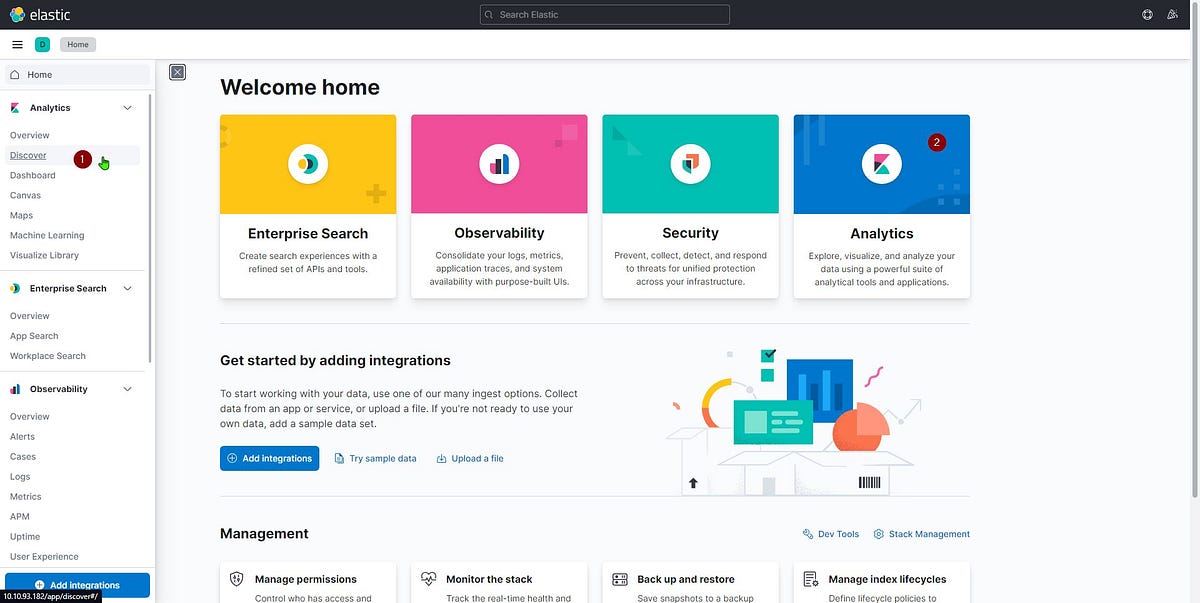Open the user profile avatar icon
This screenshot has height=603, width=1200.
tap(1172, 14)
